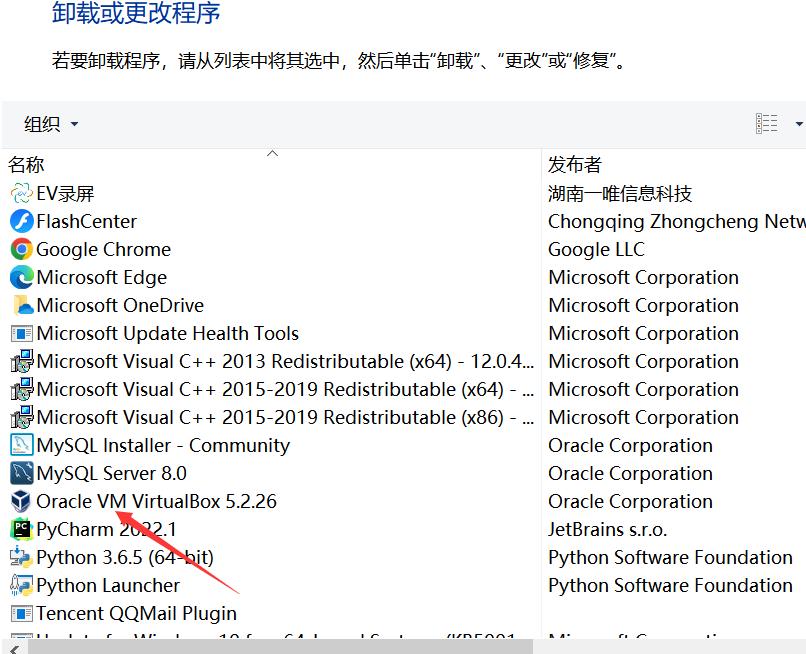The width and height of the screenshot is (806, 654).
Task: Click the ascending sort arrow above 名称
Action: pos(271,152)
